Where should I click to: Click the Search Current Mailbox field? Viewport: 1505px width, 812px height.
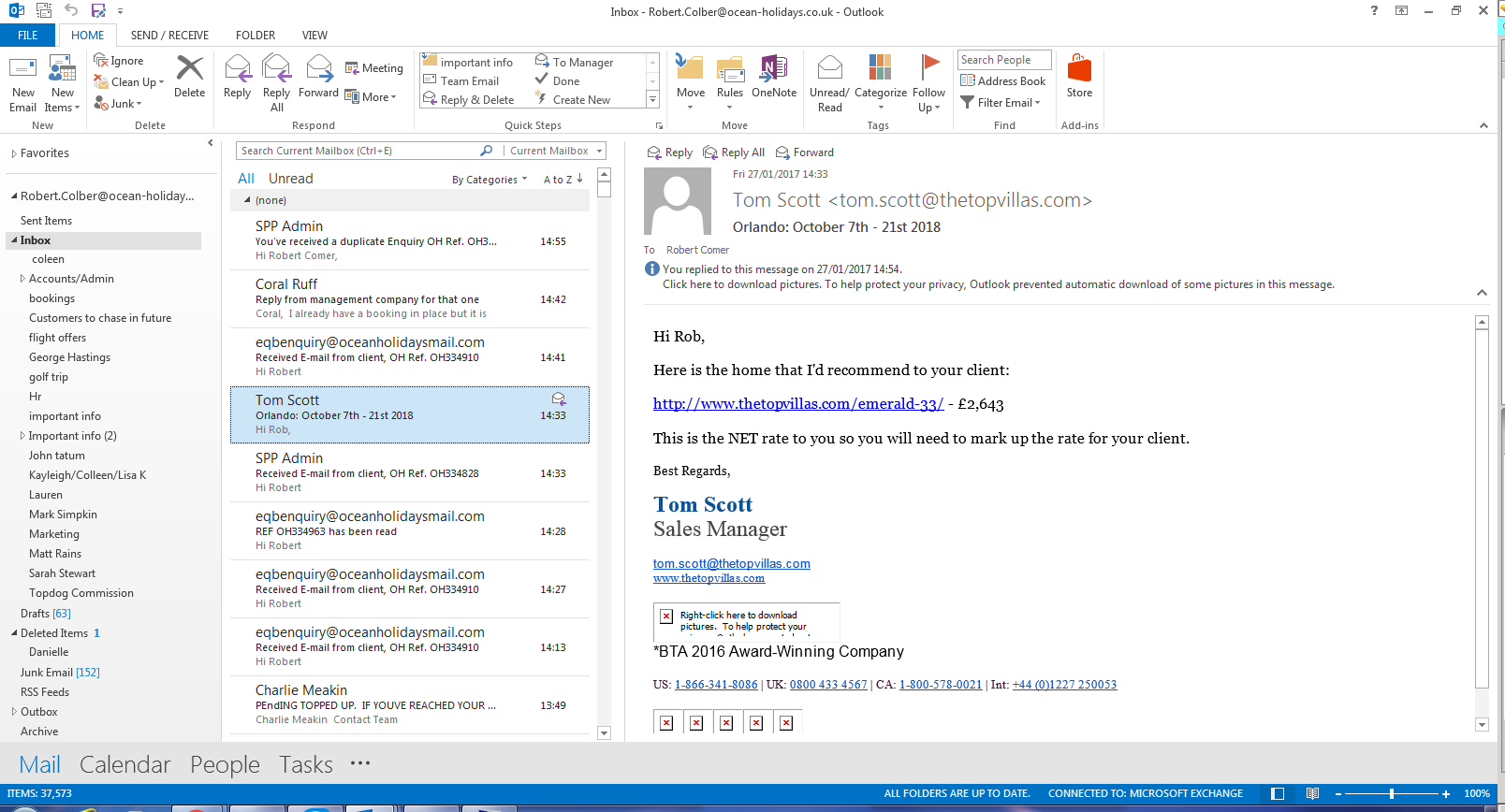coord(358,151)
